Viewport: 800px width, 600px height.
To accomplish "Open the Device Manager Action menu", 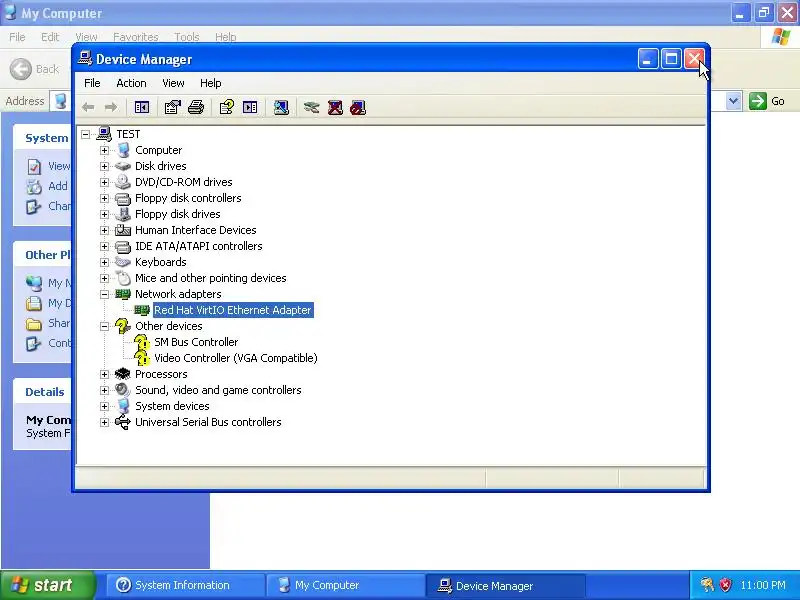I will [131, 83].
